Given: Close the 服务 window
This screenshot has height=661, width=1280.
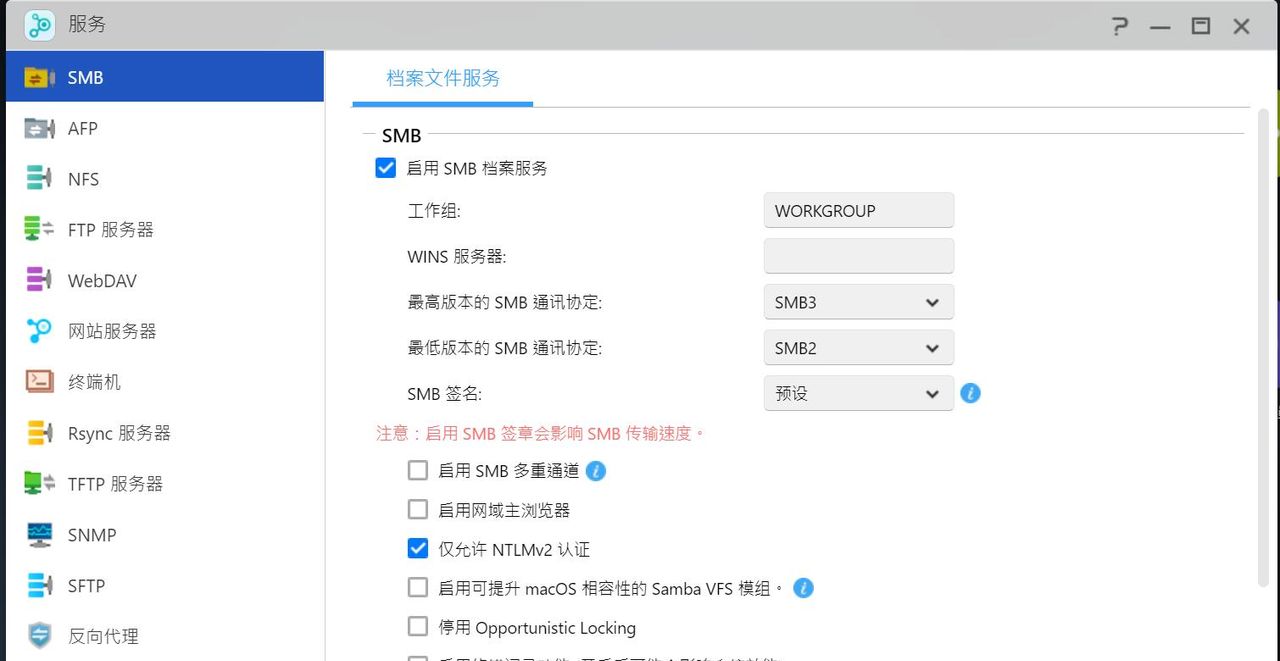Looking at the screenshot, I should [1242, 27].
